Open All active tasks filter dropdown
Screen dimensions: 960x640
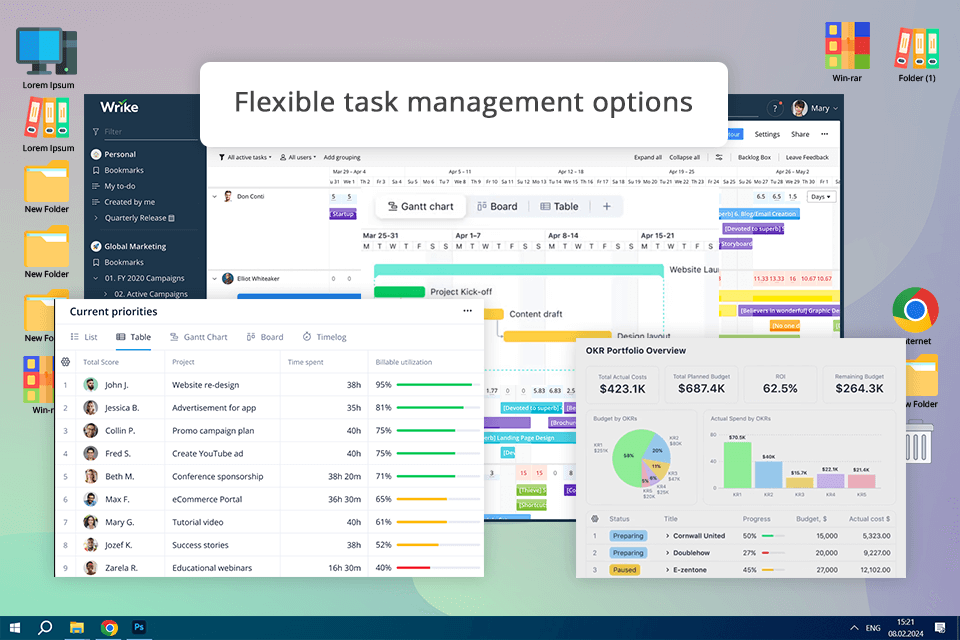[245, 157]
